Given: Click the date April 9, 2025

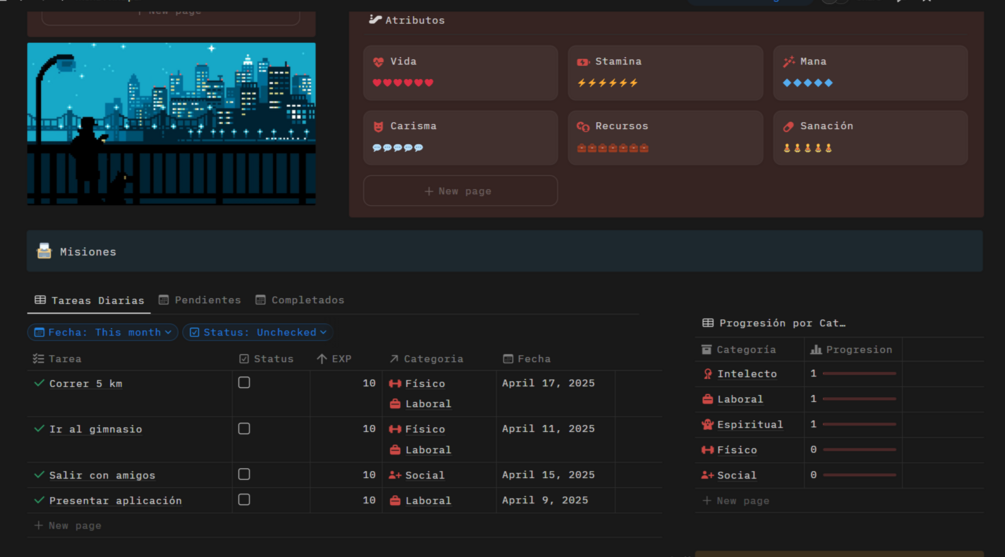Looking at the screenshot, I should (x=545, y=500).
